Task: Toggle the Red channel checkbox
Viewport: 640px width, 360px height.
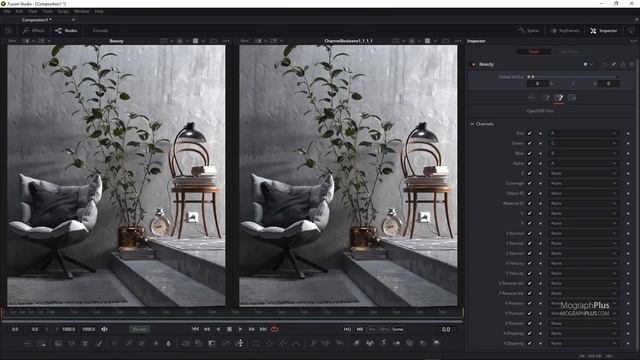Action: (530, 133)
